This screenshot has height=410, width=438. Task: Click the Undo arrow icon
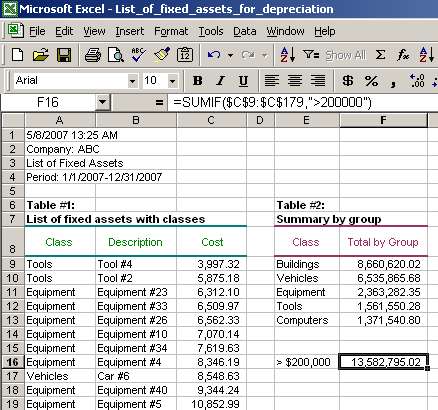pos(214,55)
